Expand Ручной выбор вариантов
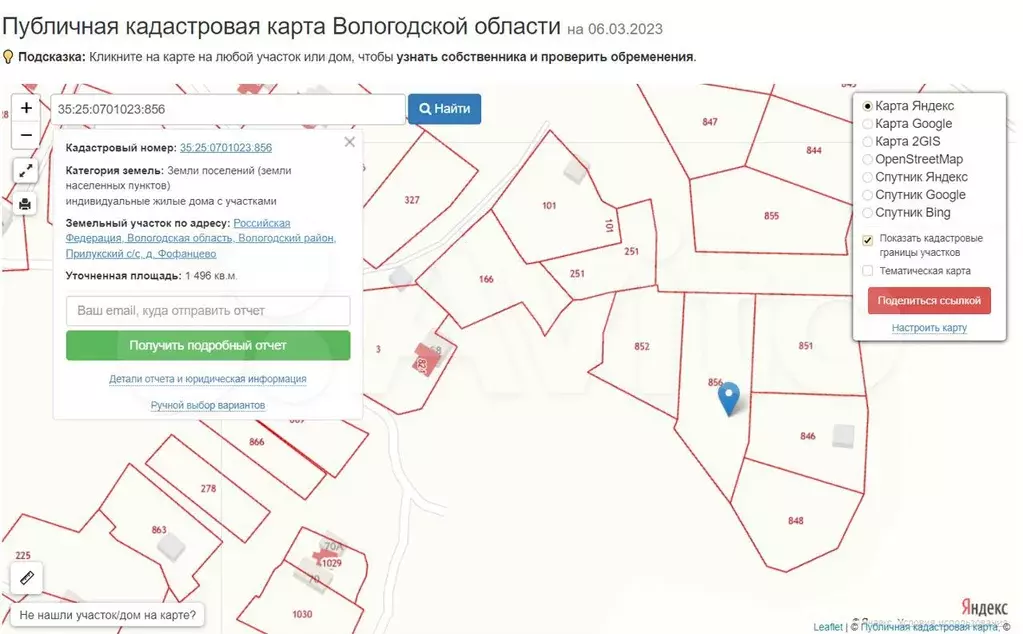1023x634 pixels. 208,405
